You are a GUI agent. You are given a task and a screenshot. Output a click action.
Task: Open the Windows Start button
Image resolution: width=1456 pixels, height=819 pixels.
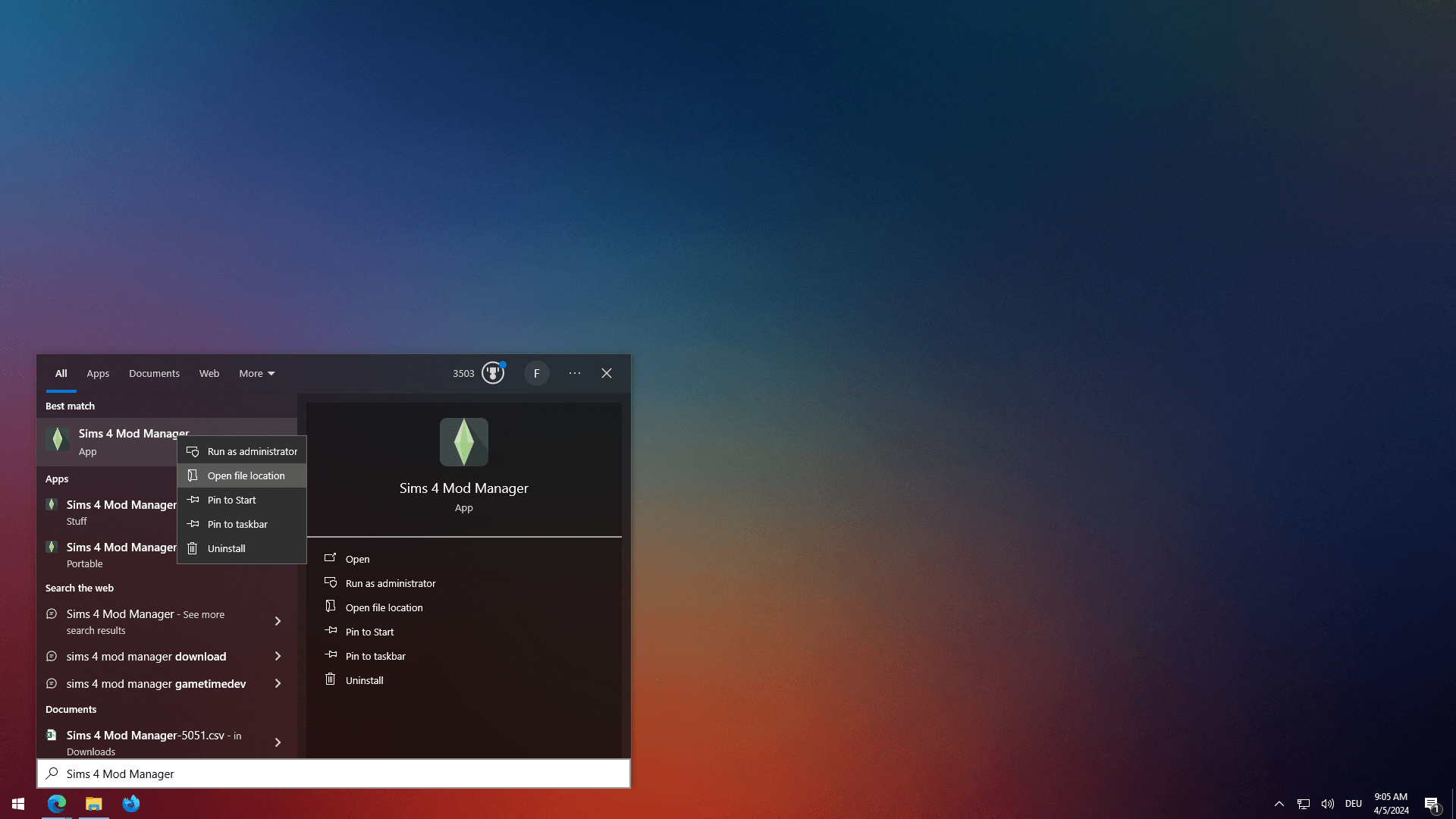click(18, 804)
